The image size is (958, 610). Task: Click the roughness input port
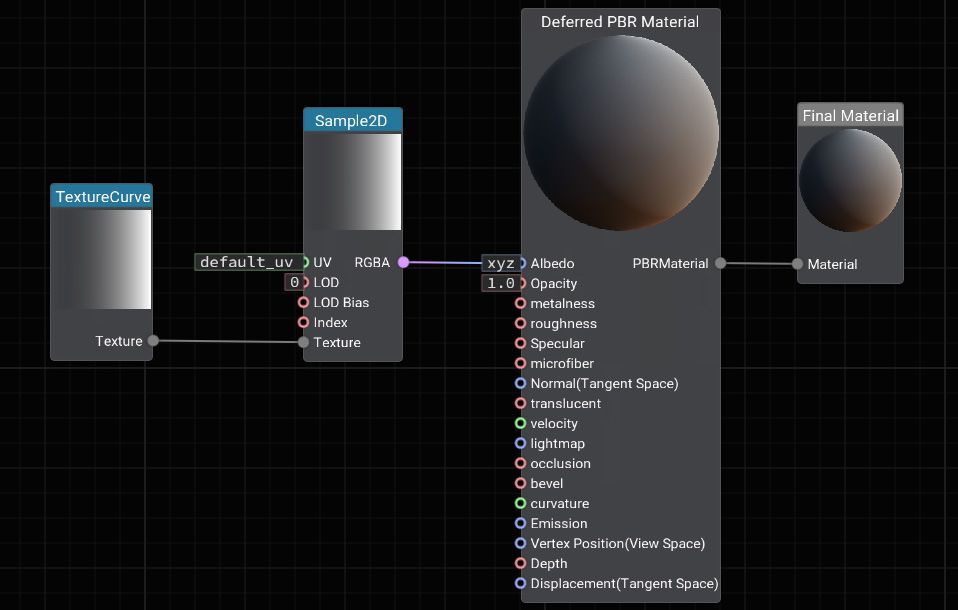pos(520,323)
